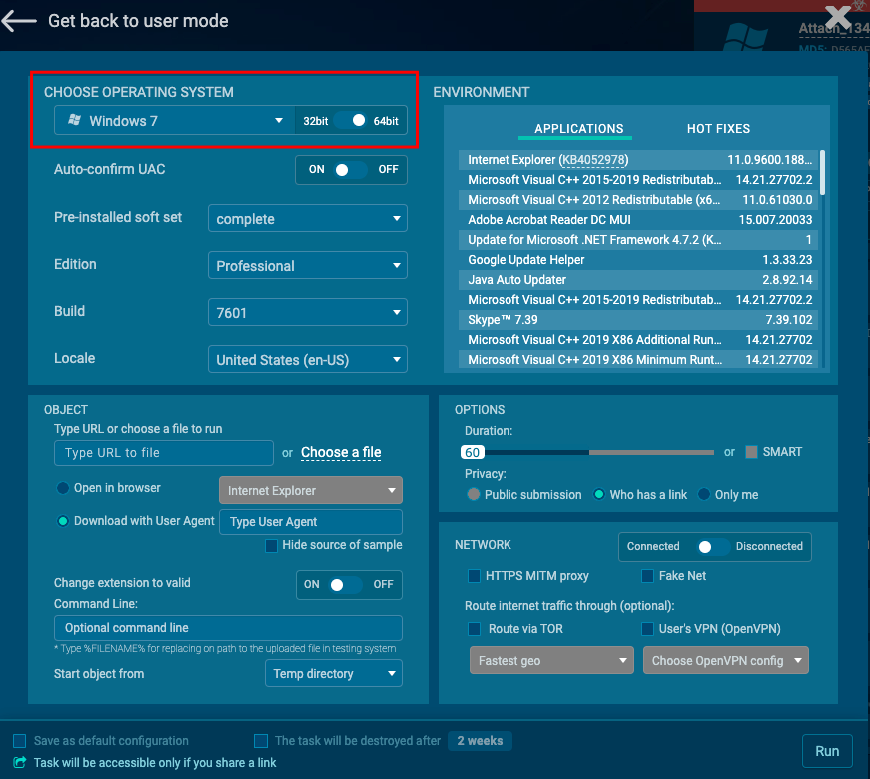Open the Locale United States dropdown

point(308,360)
